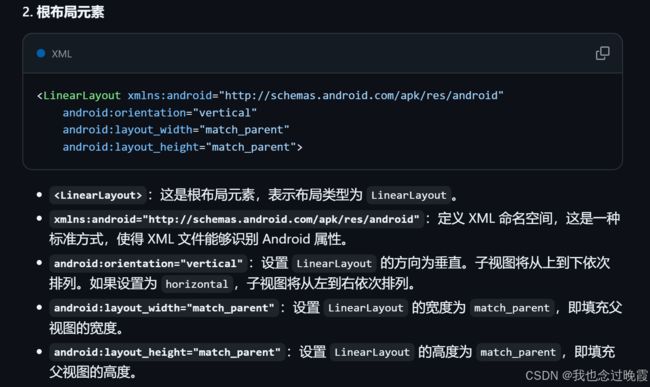
Task: Select the layout_height line in code block
Action: point(182,147)
